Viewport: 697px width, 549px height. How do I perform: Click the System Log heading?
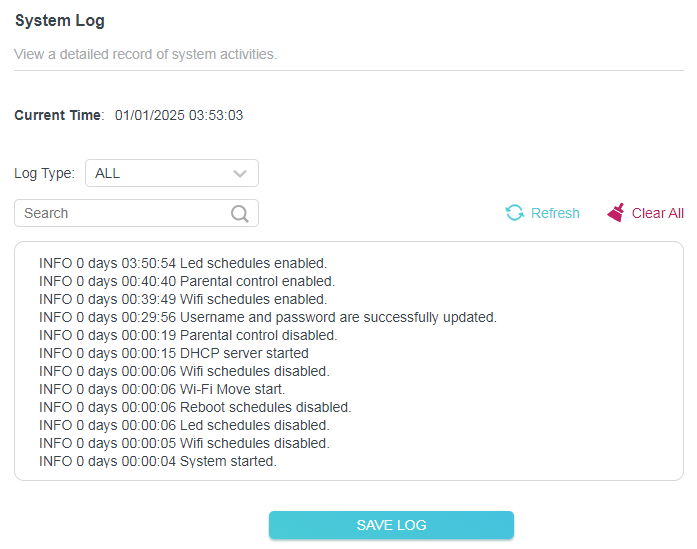click(x=59, y=20)
